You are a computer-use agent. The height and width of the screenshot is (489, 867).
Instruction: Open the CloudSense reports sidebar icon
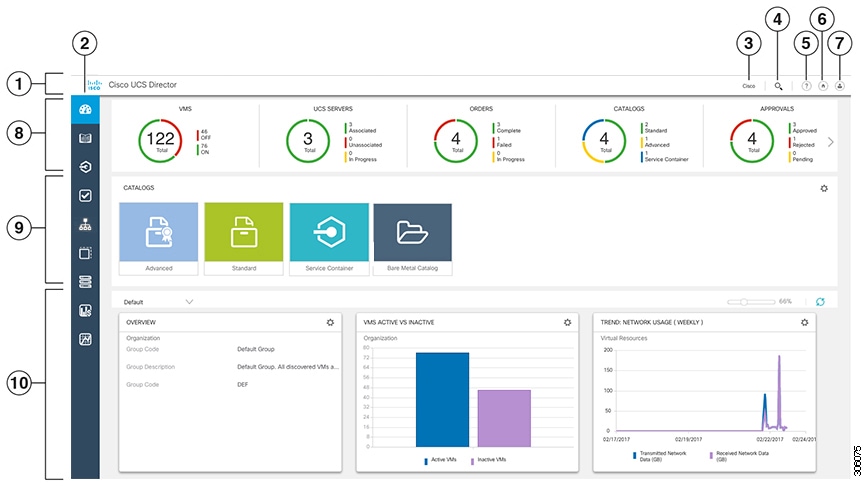click(x=85, y=311)
